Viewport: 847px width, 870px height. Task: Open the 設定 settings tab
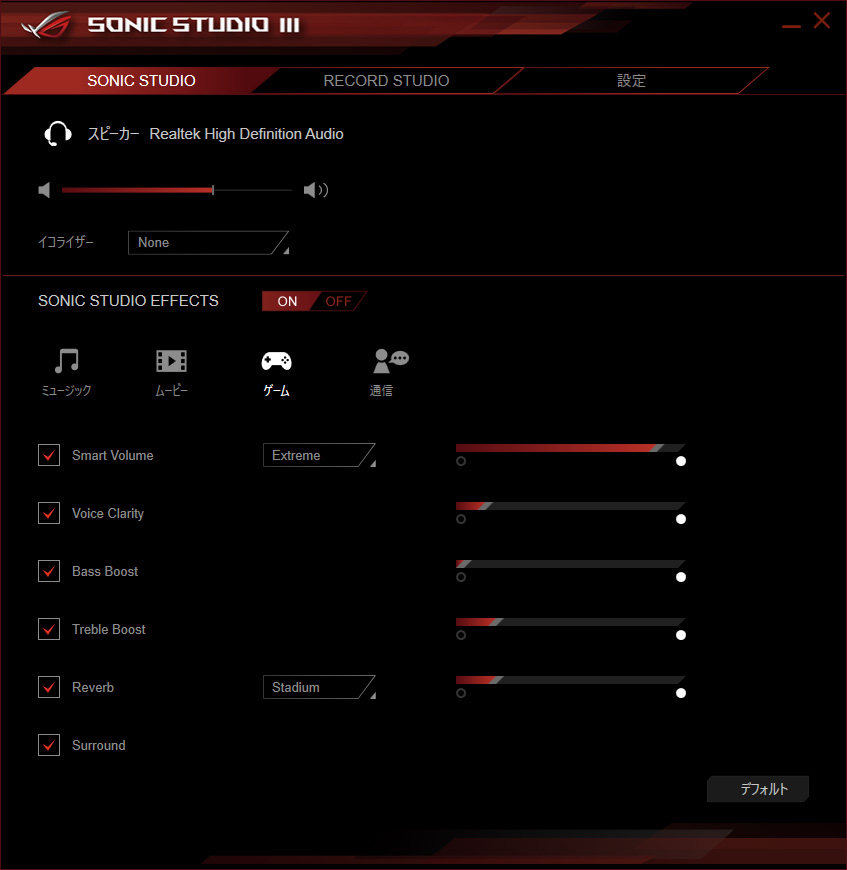(631, 80)
